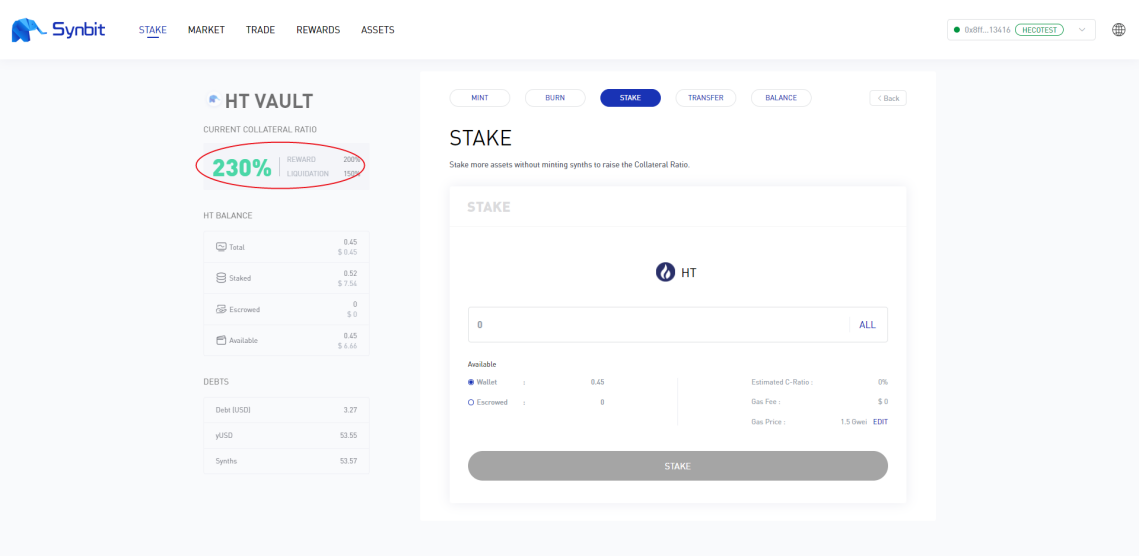
Task: Click EDIT next to Gas Price
Action: click(880, 422)
